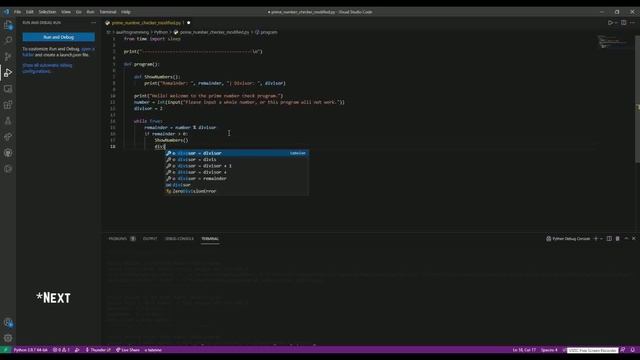Open Source Control view in activity bar
Image resolution: width=640 pixels, height=360 pixels.
8,56
